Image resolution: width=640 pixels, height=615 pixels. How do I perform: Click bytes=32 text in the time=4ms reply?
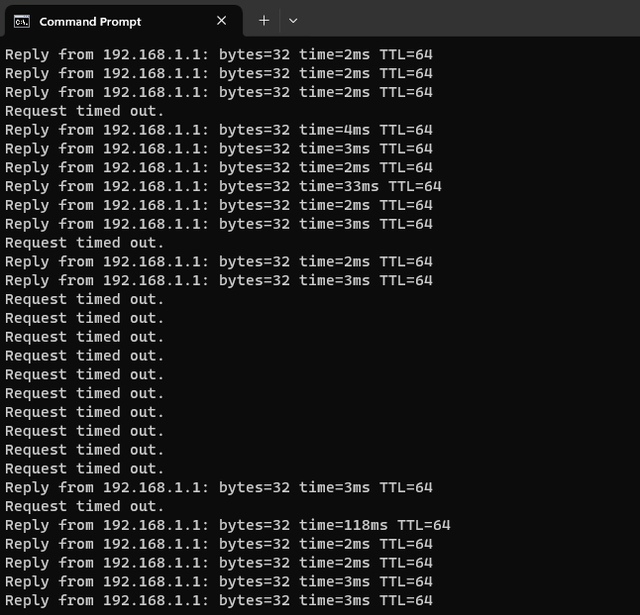(254, 130)
